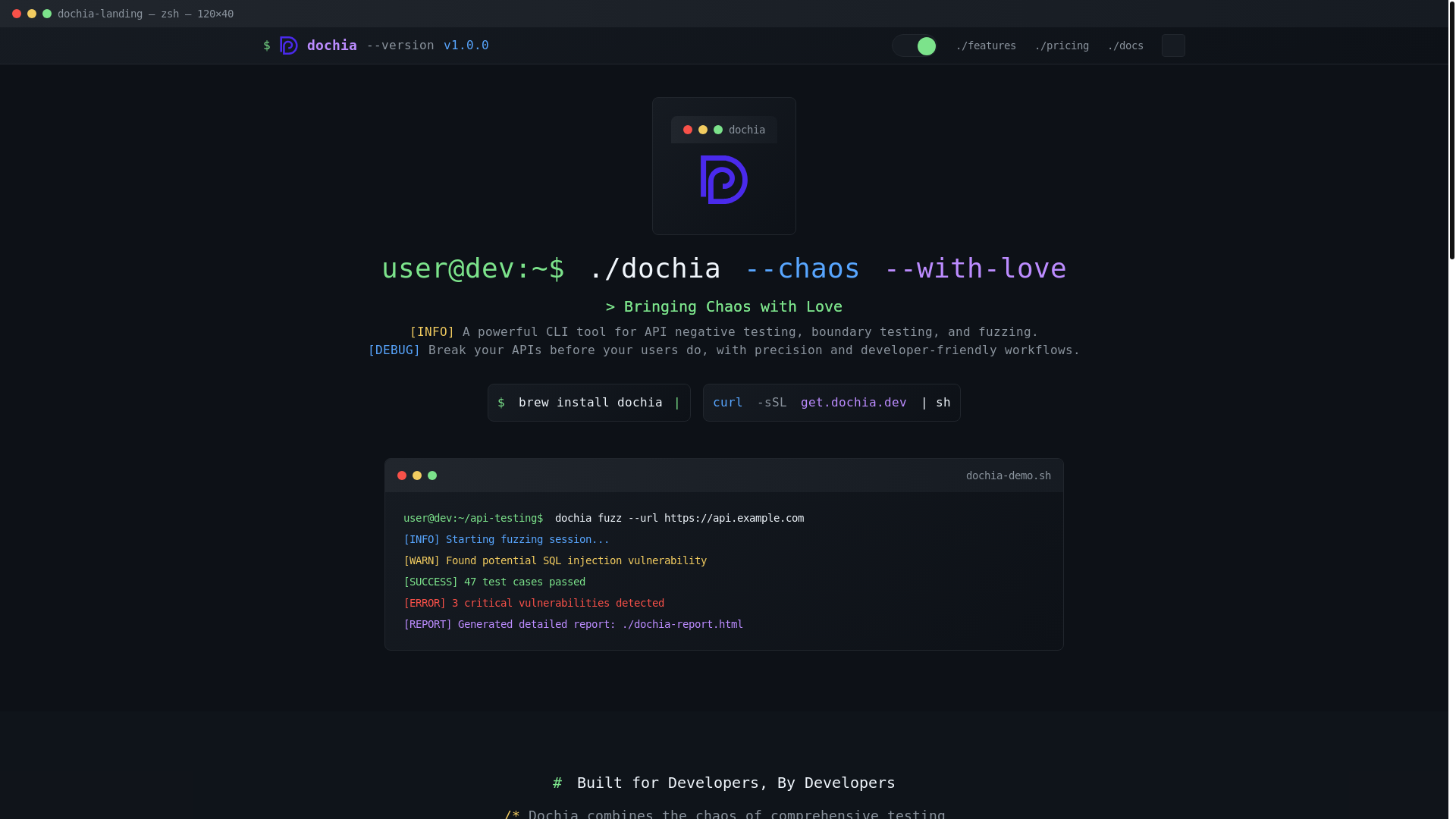Click the --chaos flag in the headline
The height and width of the screenshot is (819, 1456).
point(802,268)
